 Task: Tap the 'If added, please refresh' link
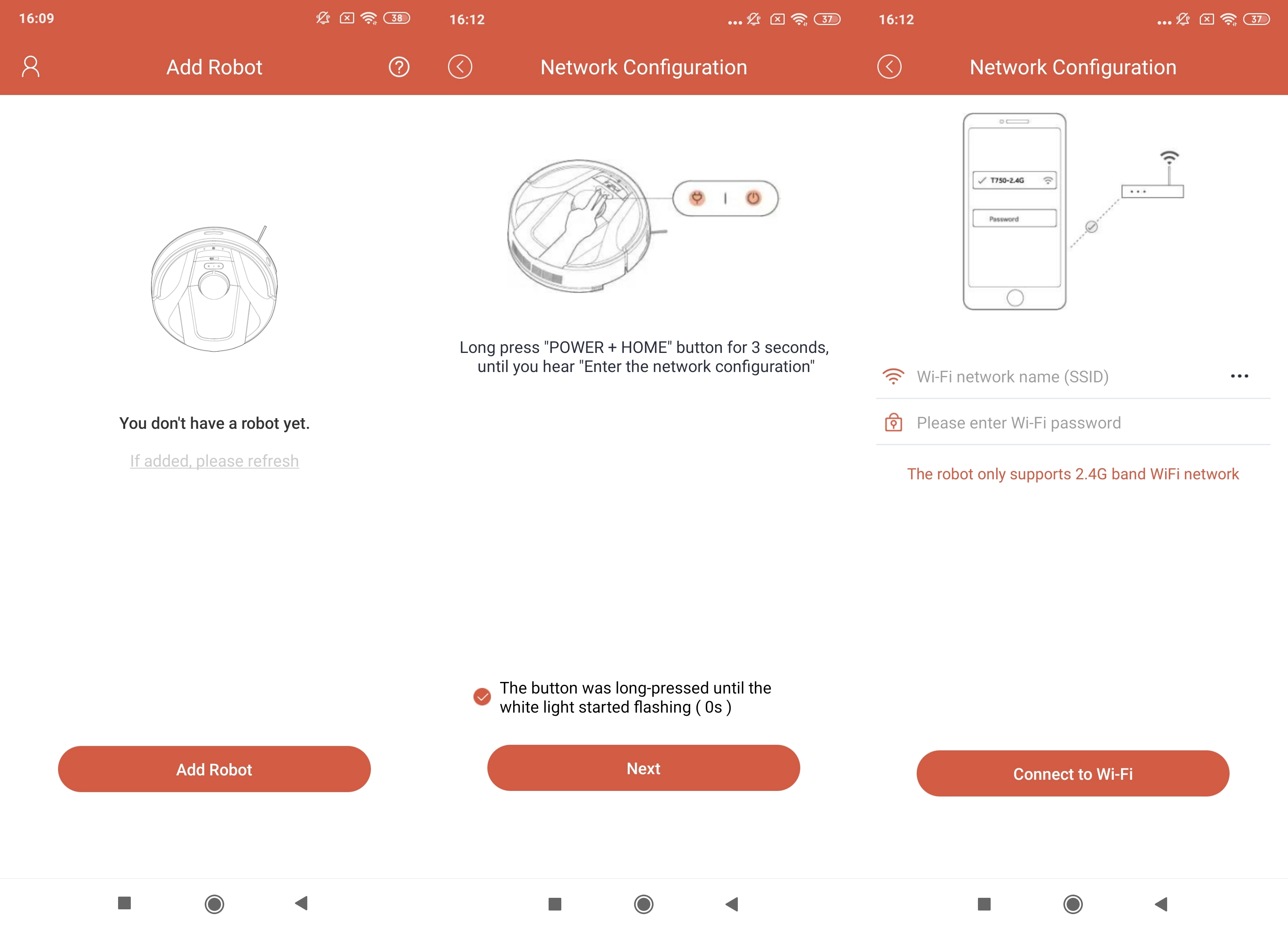tap(215, 461)
